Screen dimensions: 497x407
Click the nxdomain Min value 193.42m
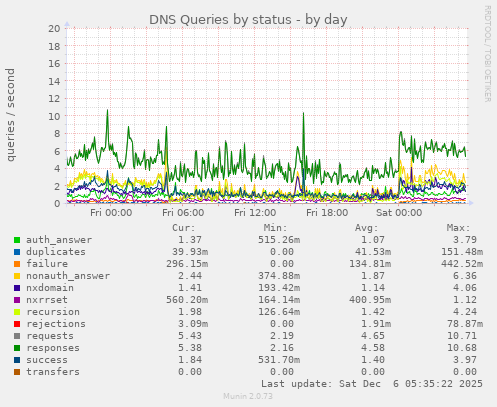(x=279, y=288)
